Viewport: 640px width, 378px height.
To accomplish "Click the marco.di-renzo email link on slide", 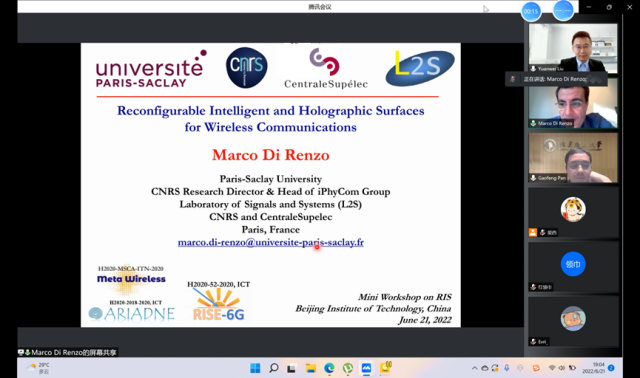I will (x=271, y=242).
